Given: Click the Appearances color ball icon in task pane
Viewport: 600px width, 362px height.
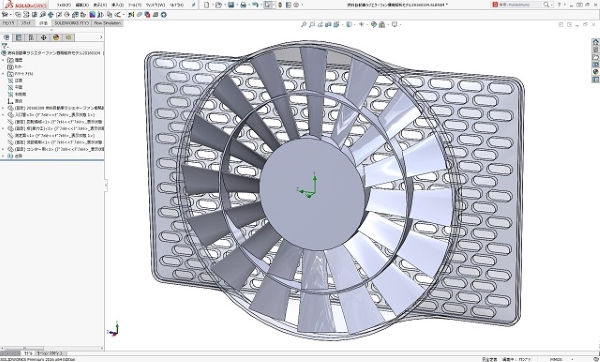Looking at the screenshot, I should pos(595,72).
